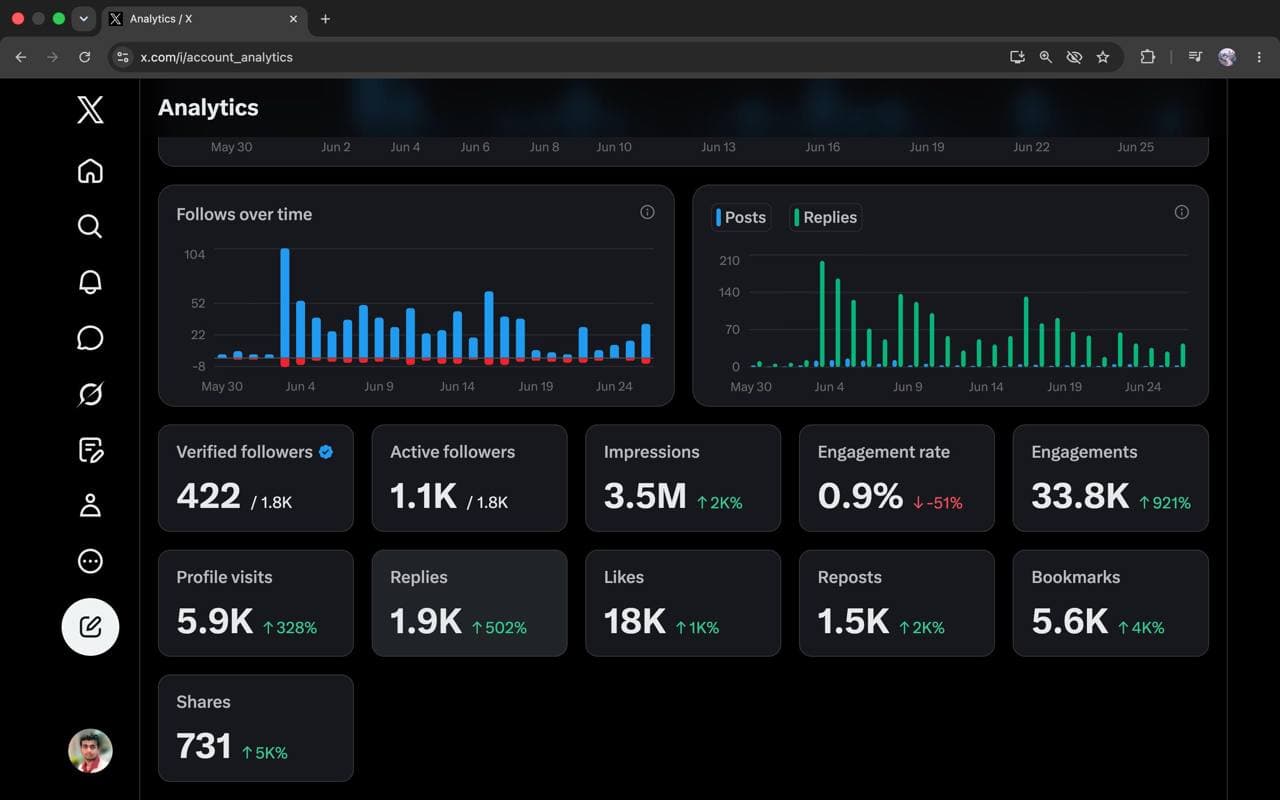Click the crossed-out eye icon in the address bar

1074,57
